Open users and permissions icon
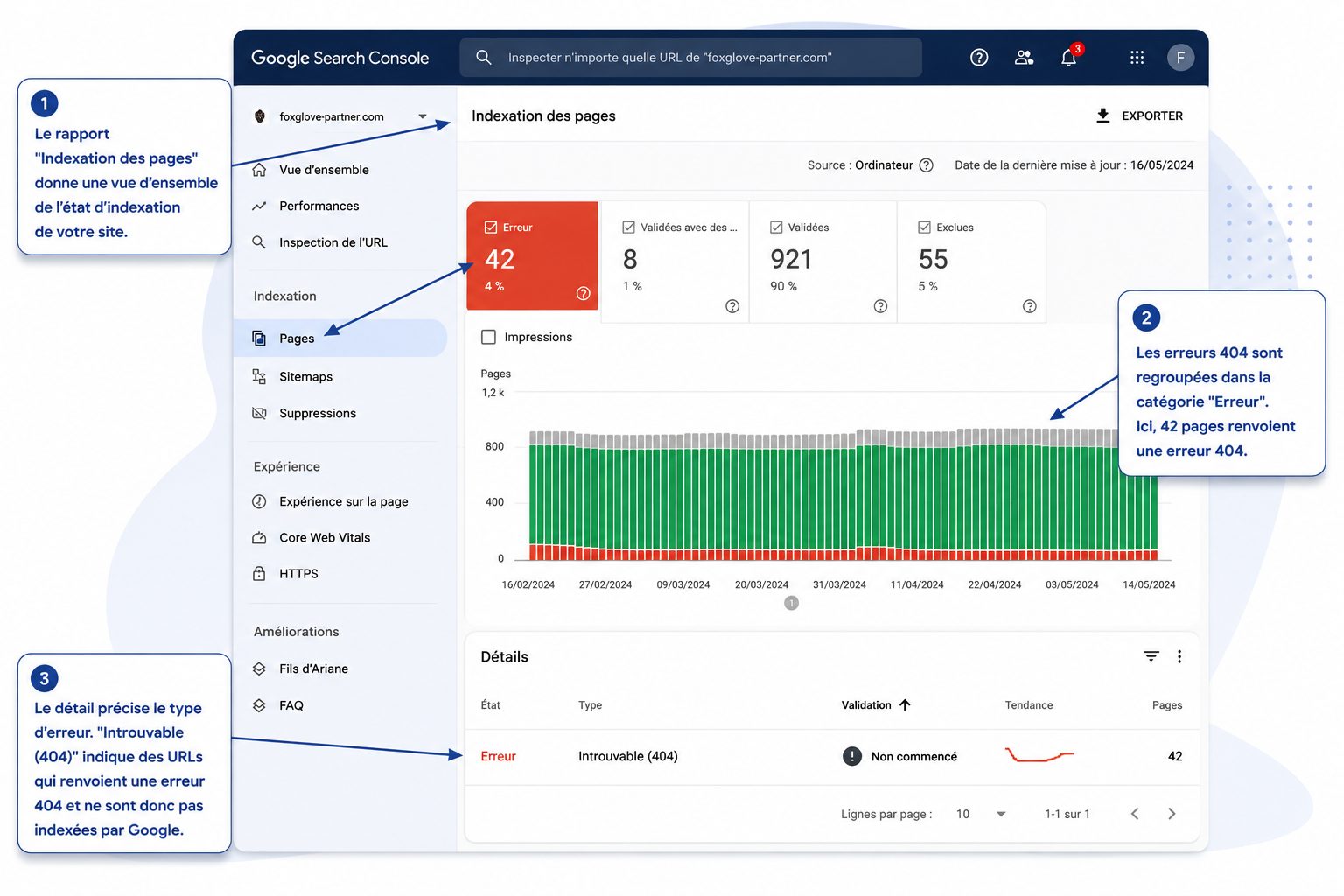The height and width of the screenshot is (896, 1344). point(1024,58)
